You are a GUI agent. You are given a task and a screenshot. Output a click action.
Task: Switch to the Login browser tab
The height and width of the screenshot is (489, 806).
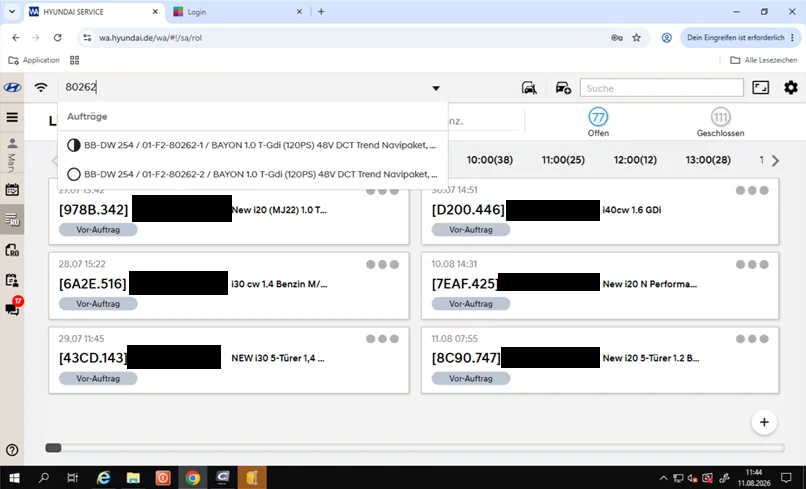[x=237, y=12]
